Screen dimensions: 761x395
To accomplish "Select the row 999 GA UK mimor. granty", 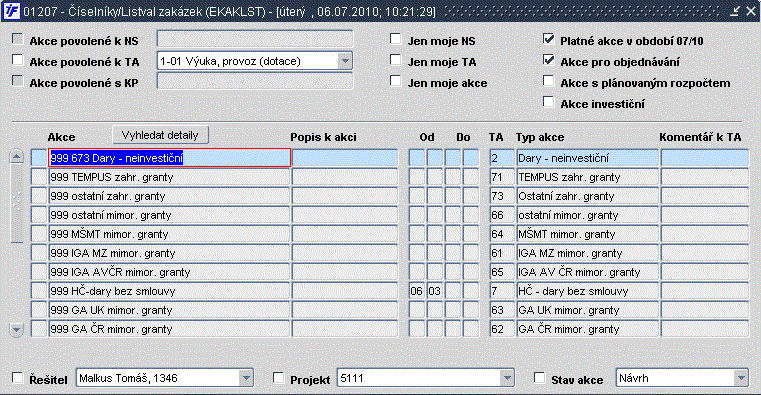I will click(169, 310).
